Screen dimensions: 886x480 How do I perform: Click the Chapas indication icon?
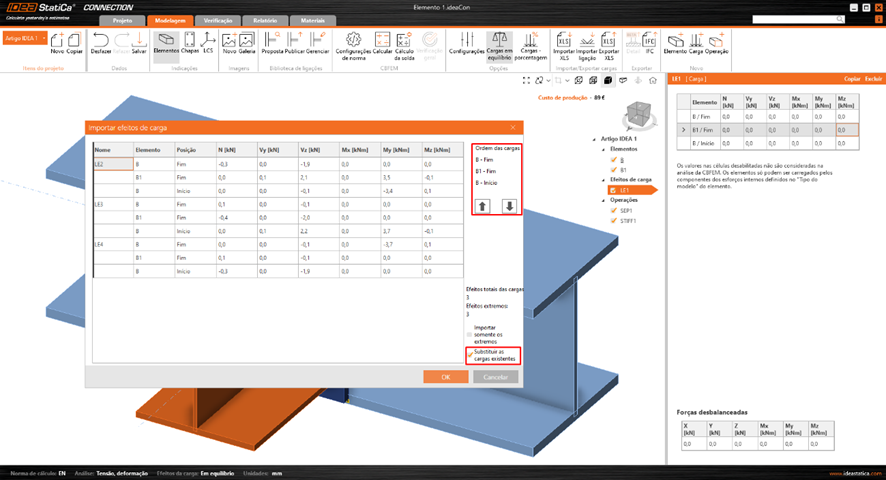[190, 43]
